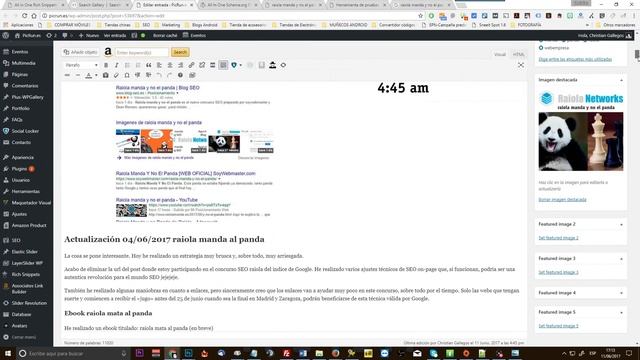Open the text color dropdown arrow
The image size is (640, 360).
click(x=96, y=76)
